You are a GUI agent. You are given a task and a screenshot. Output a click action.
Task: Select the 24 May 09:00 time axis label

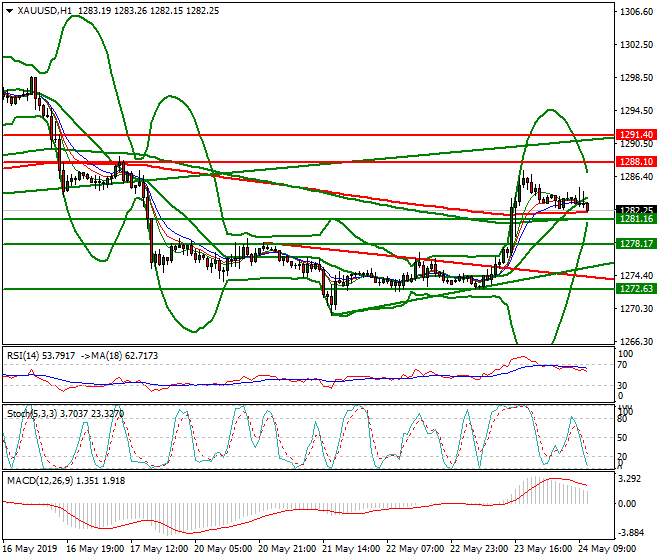[x=607, y=549]
